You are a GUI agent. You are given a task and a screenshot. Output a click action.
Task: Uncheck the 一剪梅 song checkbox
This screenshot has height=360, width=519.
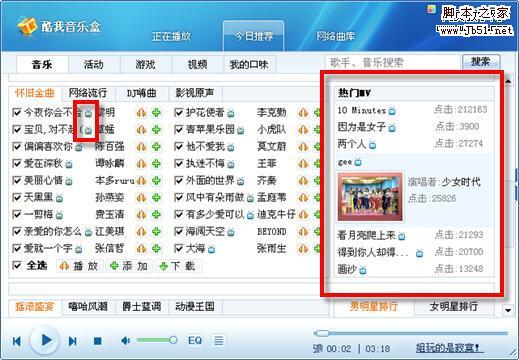point(16,214)
